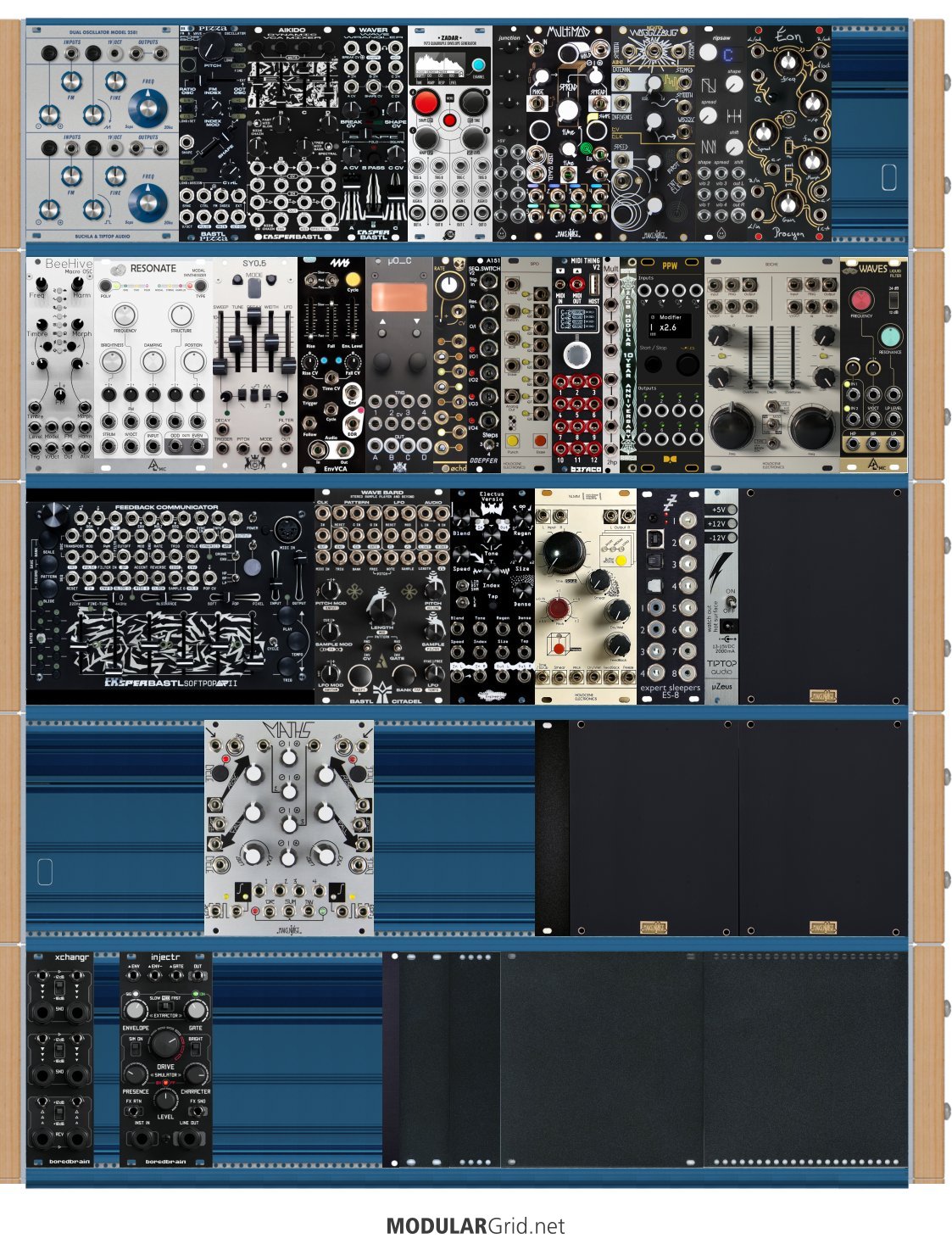Click the Zadar envelope waveform display
Image resolution: width=952 pixels, height=1244 pixels.
pos(439,64)
